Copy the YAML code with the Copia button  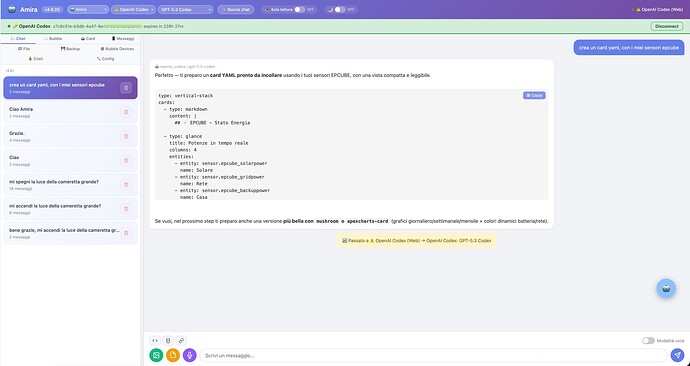(534, 95)
